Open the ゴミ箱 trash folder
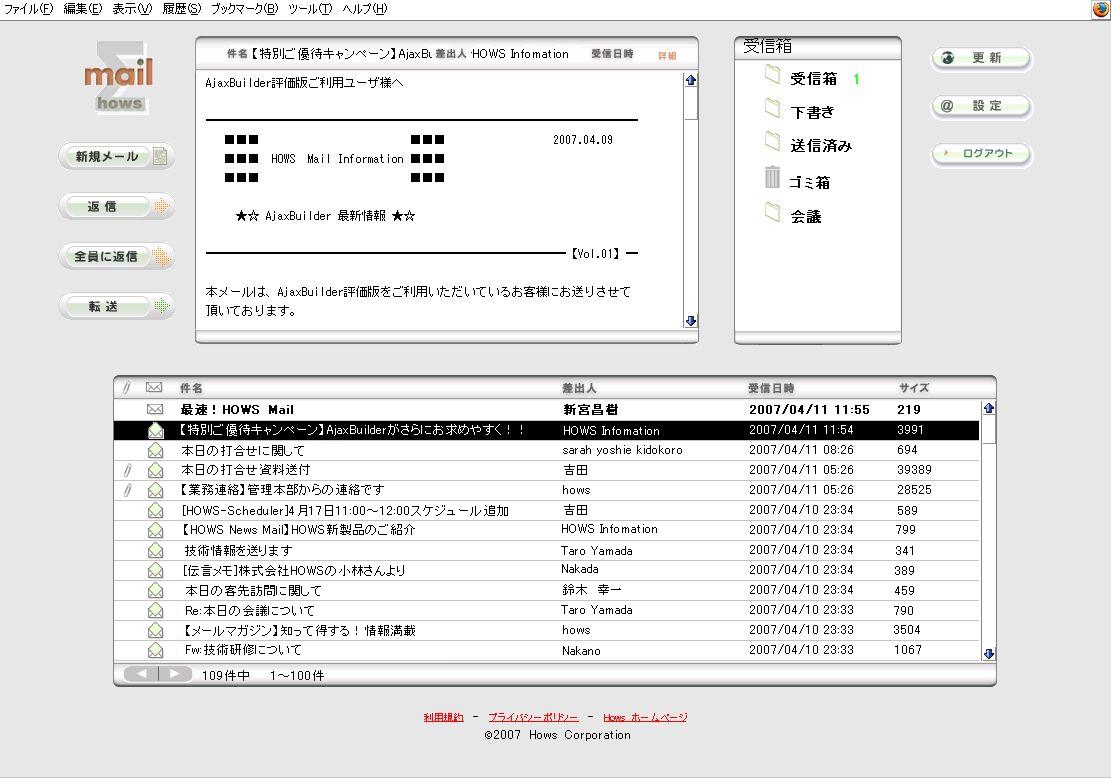Viewport: 1111px width, 778px height. point(809,182)
